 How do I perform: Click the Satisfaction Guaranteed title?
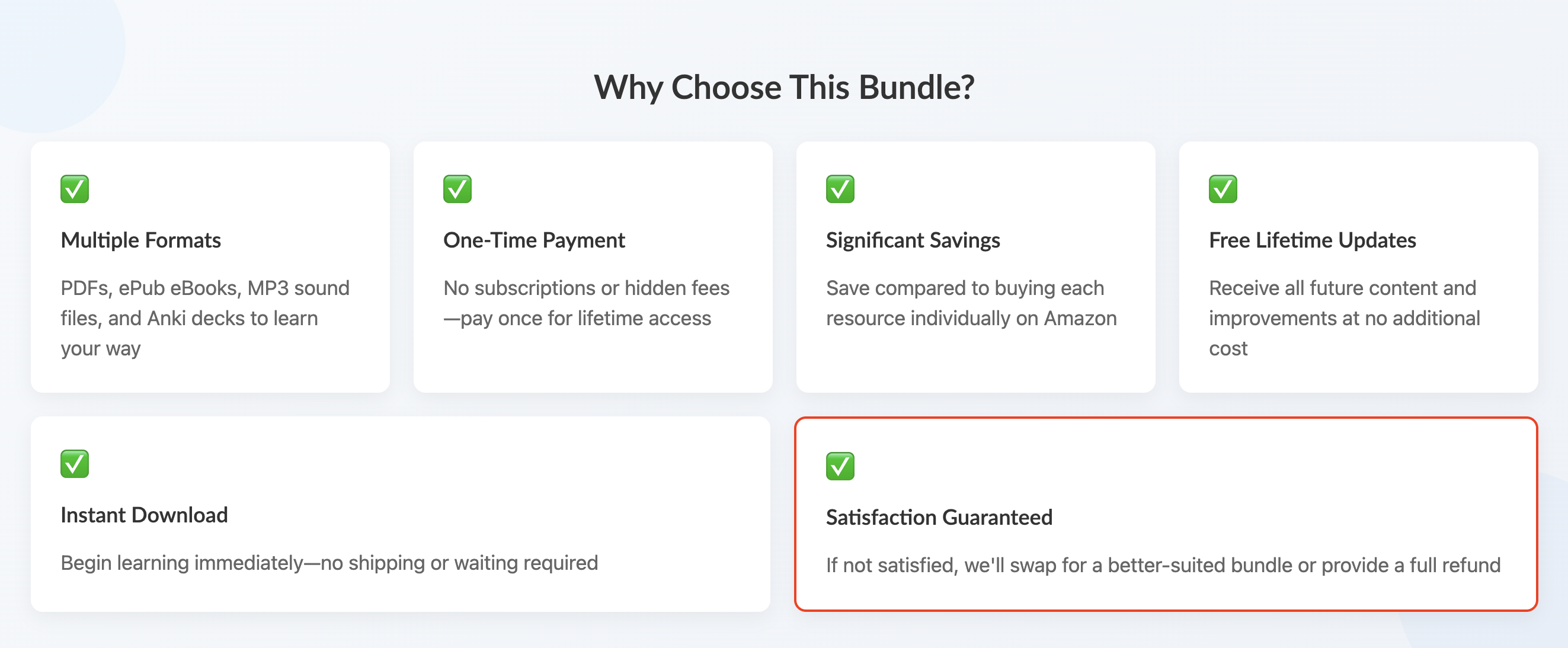point(939,517)
